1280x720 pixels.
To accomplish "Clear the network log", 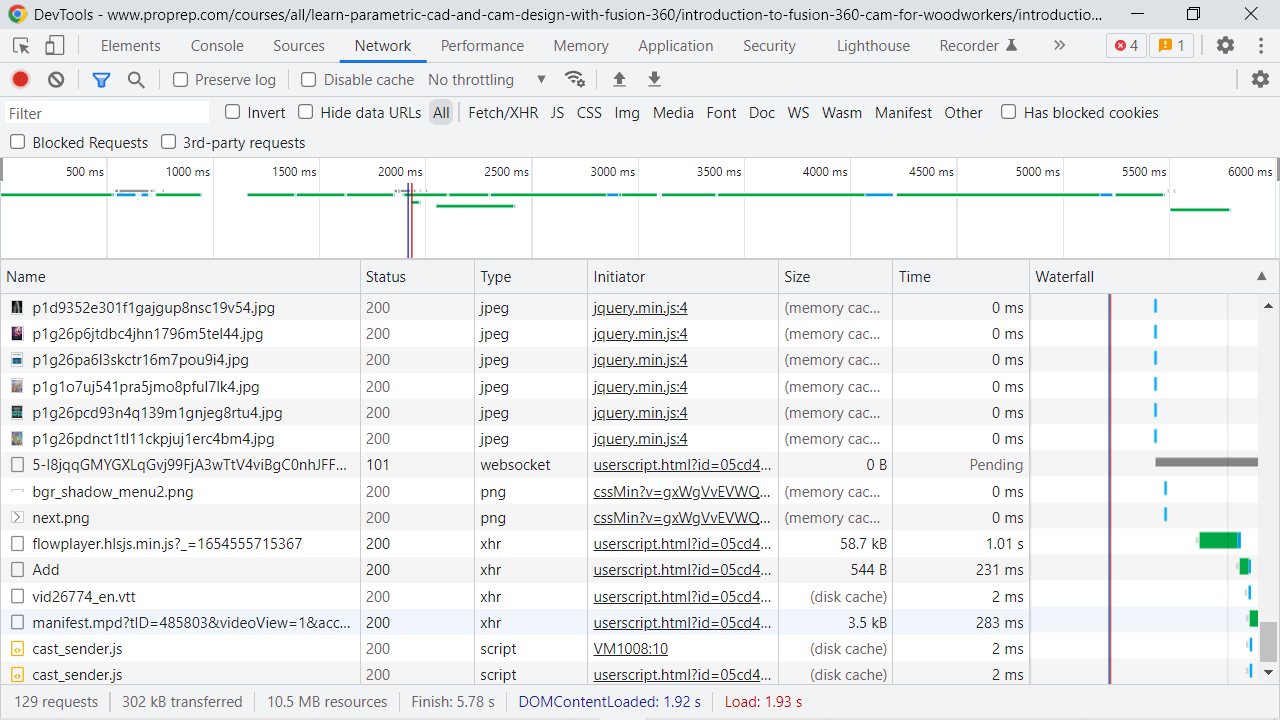I will tap(56, 80).
